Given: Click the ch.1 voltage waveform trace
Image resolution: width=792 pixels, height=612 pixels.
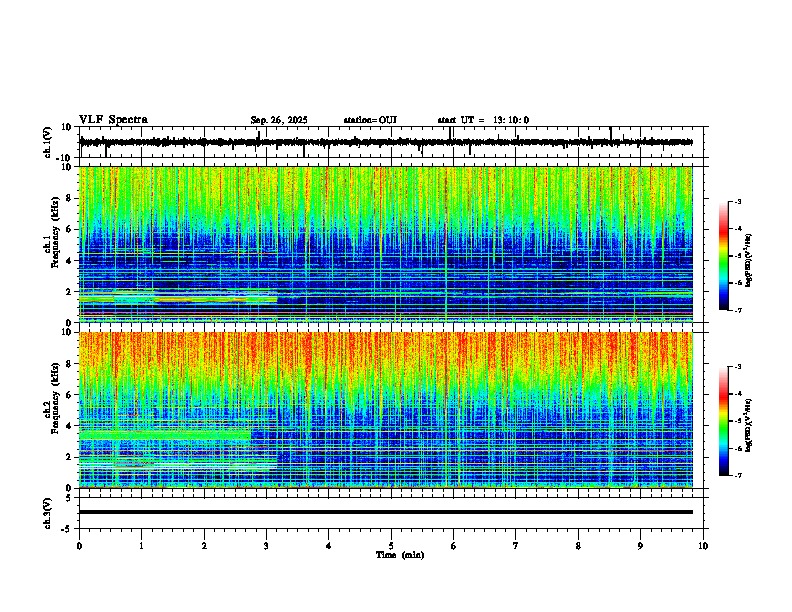Looking at the screenshot, I should tap(385, 142).
